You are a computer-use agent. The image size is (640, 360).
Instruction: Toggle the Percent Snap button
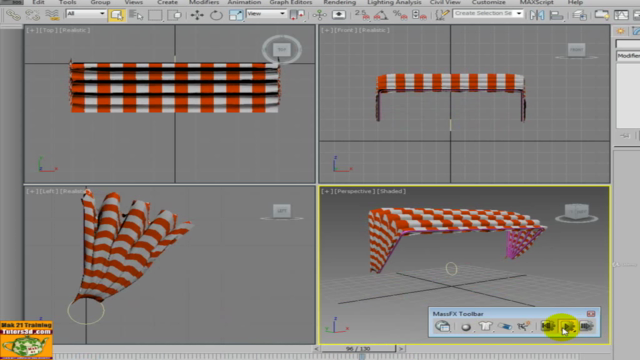(x=400, y=16)
